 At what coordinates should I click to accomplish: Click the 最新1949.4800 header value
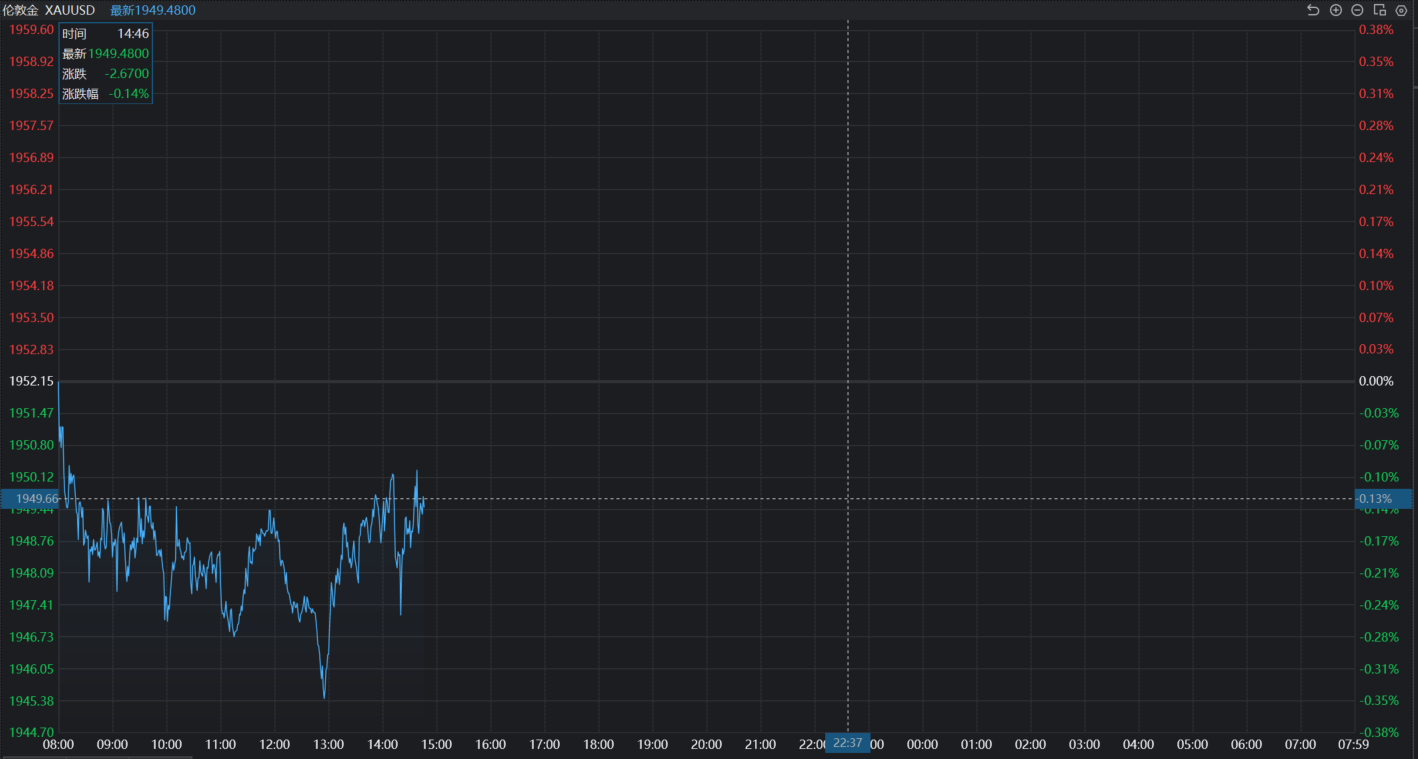pyautogui.click(x=153, y=10)
